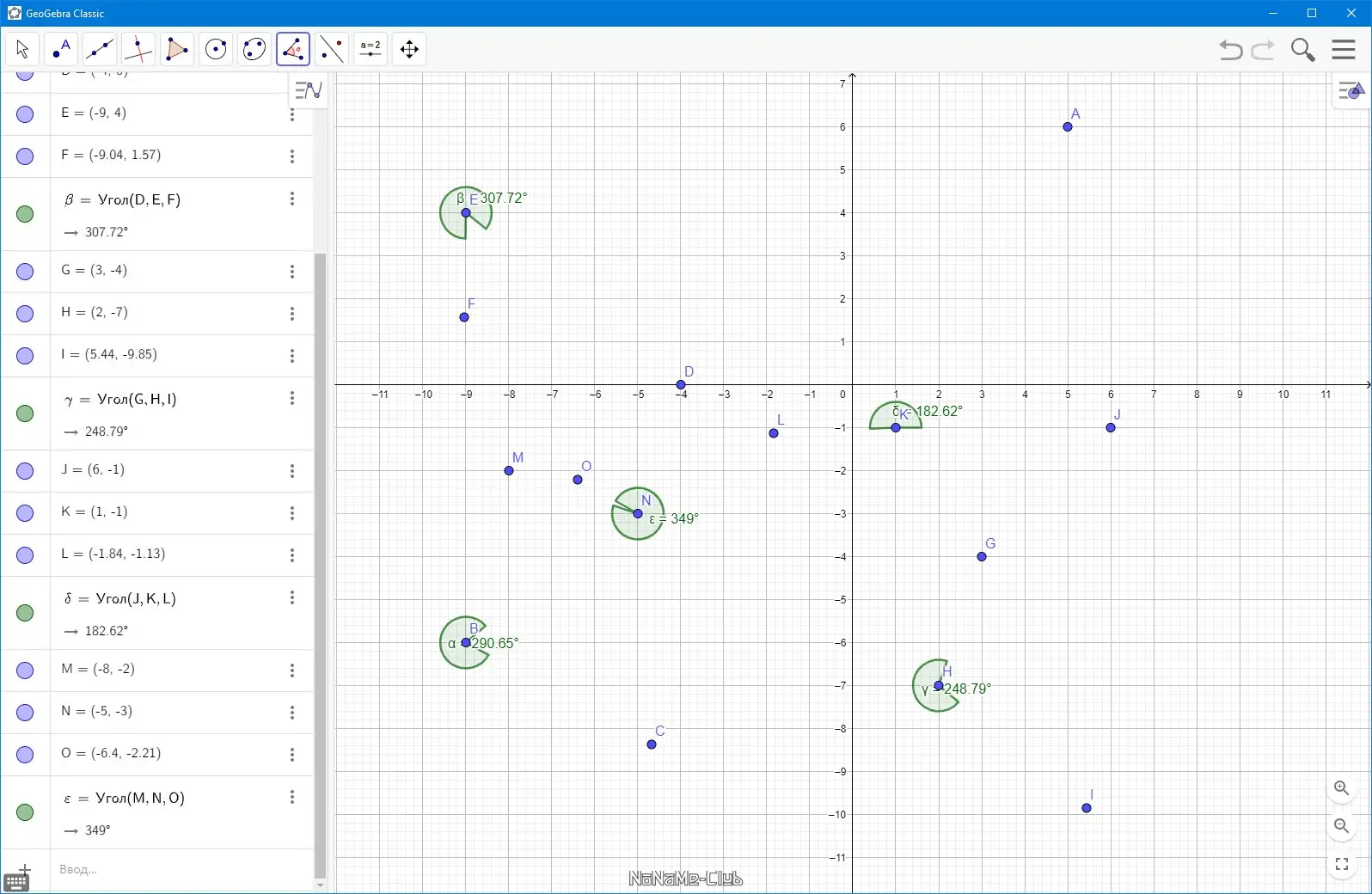1372x894 pixels.
Task: Click point C on the graph
Action: coord(652,744)
